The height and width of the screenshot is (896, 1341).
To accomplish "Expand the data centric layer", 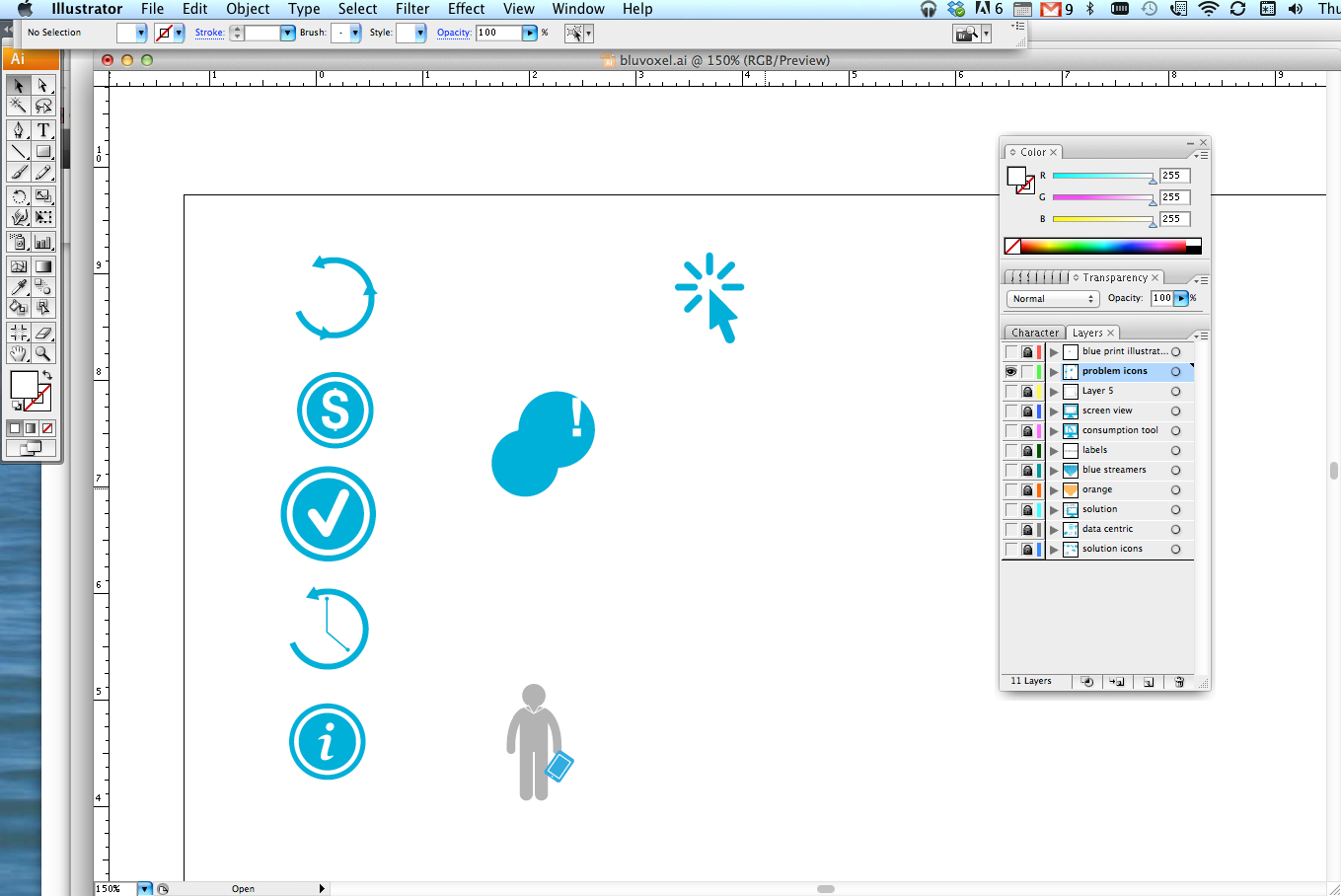I will coord(1054,530).
